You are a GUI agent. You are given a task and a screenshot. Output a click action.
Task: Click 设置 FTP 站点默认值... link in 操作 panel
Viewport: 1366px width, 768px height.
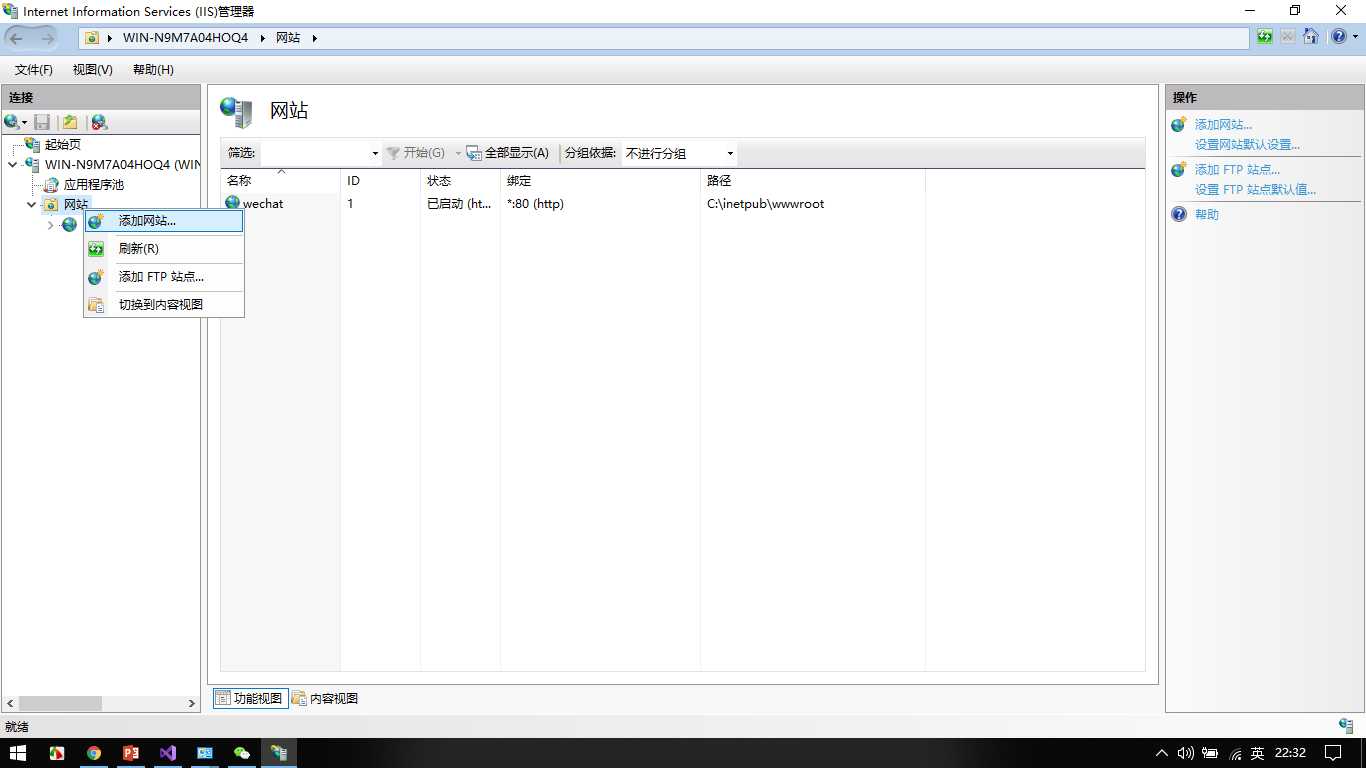pos(1255,190)
